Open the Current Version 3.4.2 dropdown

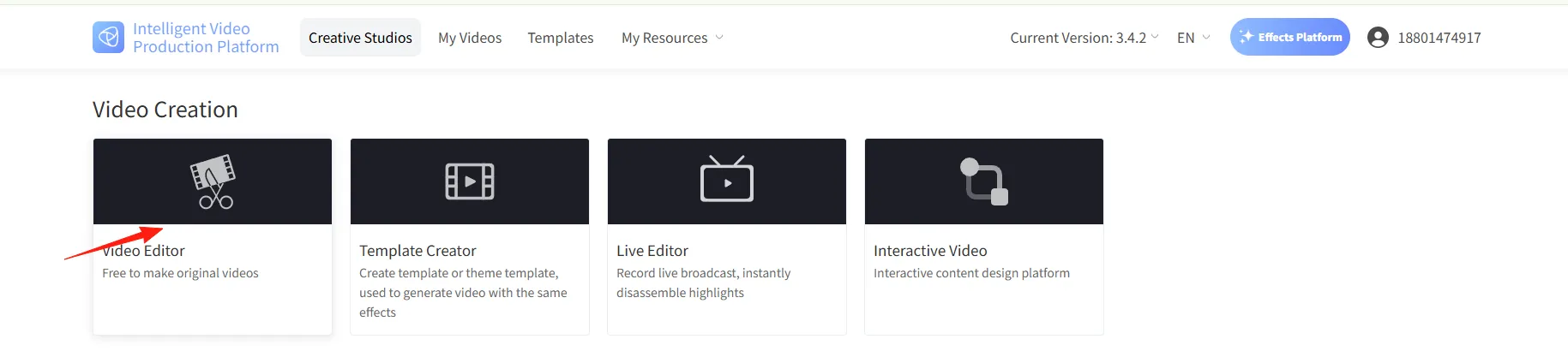pos(1084,38)
